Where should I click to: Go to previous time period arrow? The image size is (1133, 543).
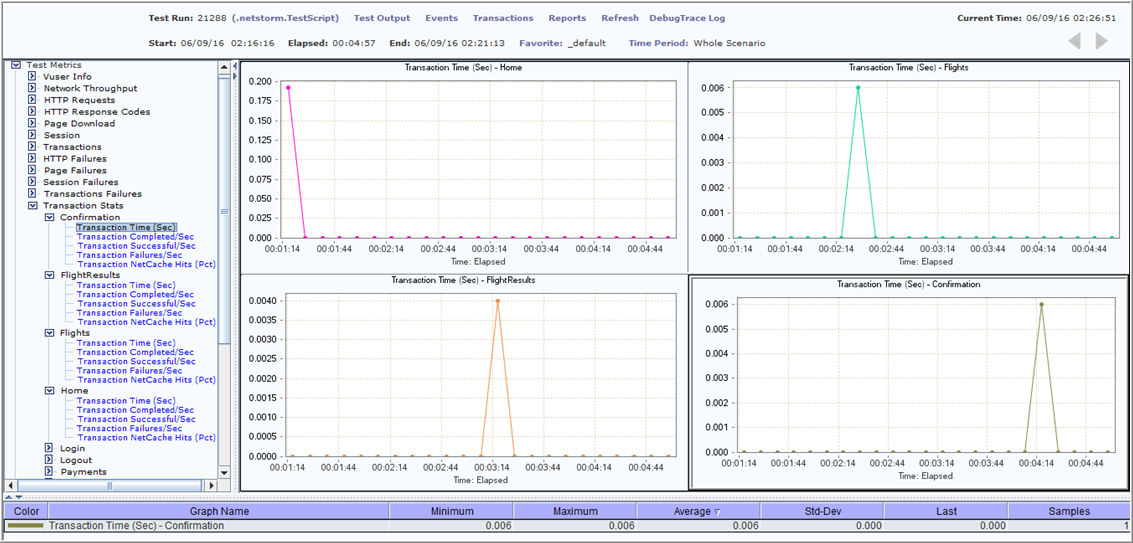click(1074, 42)
